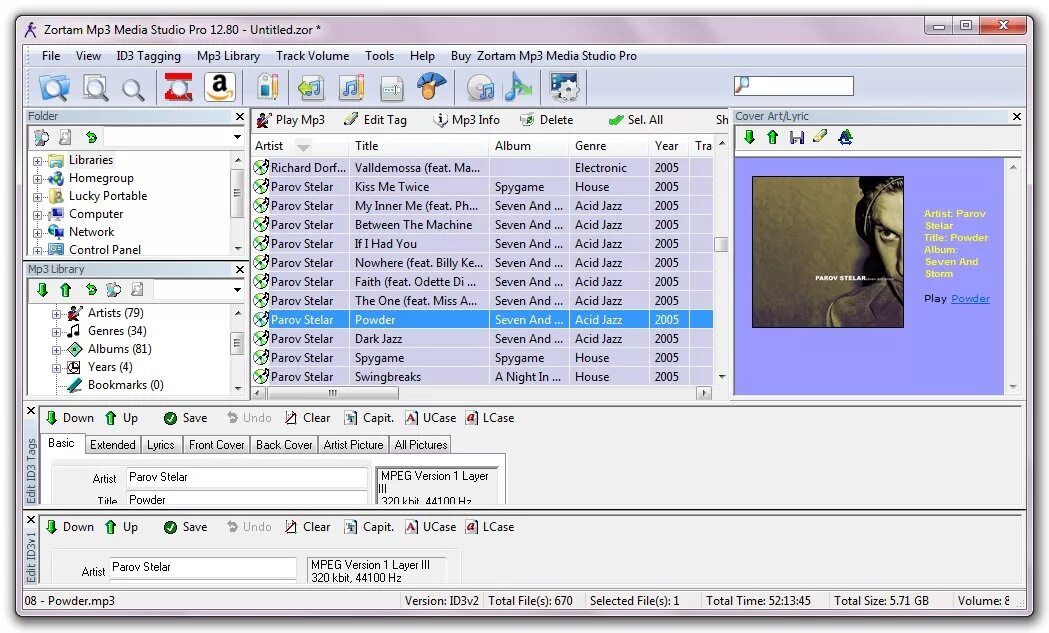Close the Edit ID3 Tags panel

(31, 410)
